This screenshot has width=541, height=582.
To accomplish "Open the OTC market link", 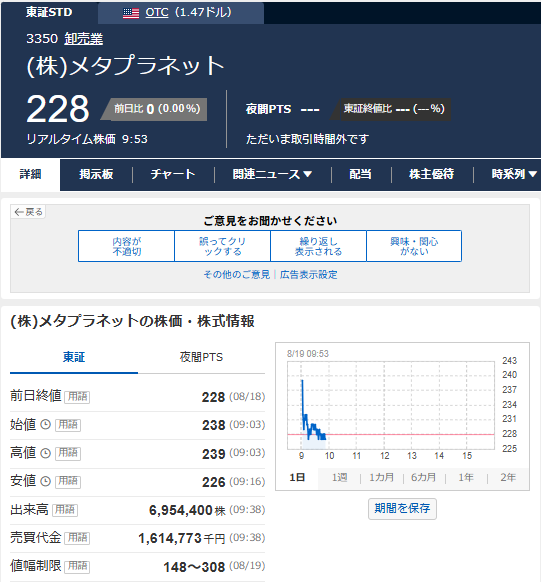I will point(157,13).
